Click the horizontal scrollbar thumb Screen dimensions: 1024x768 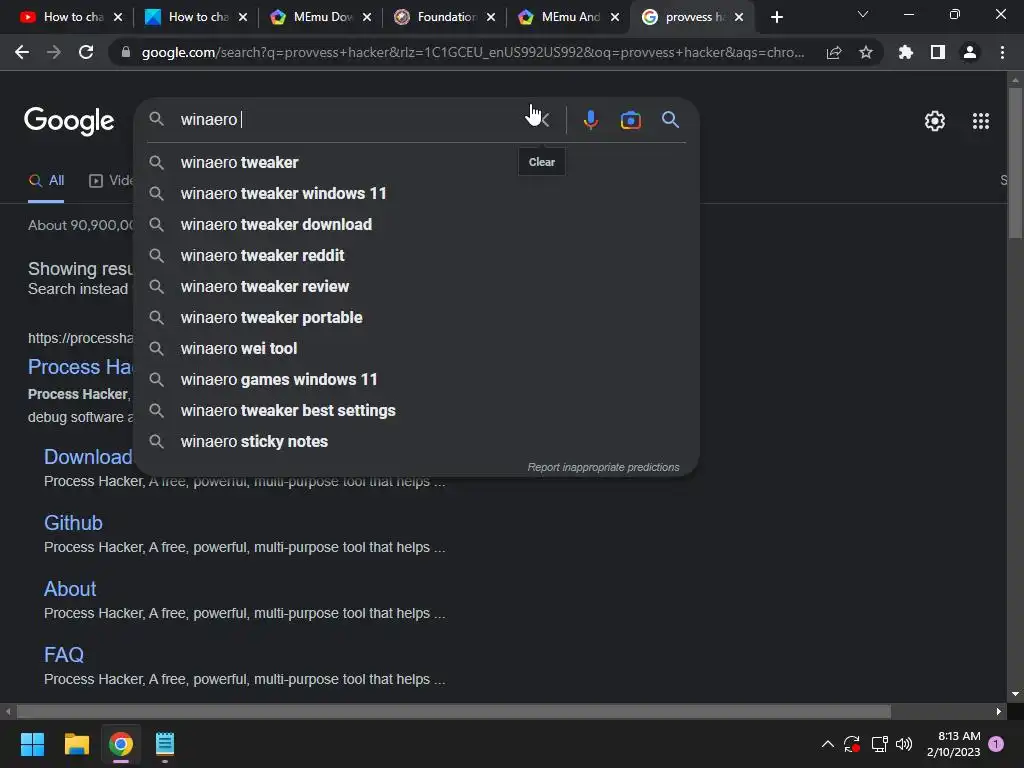click(454, 711)
